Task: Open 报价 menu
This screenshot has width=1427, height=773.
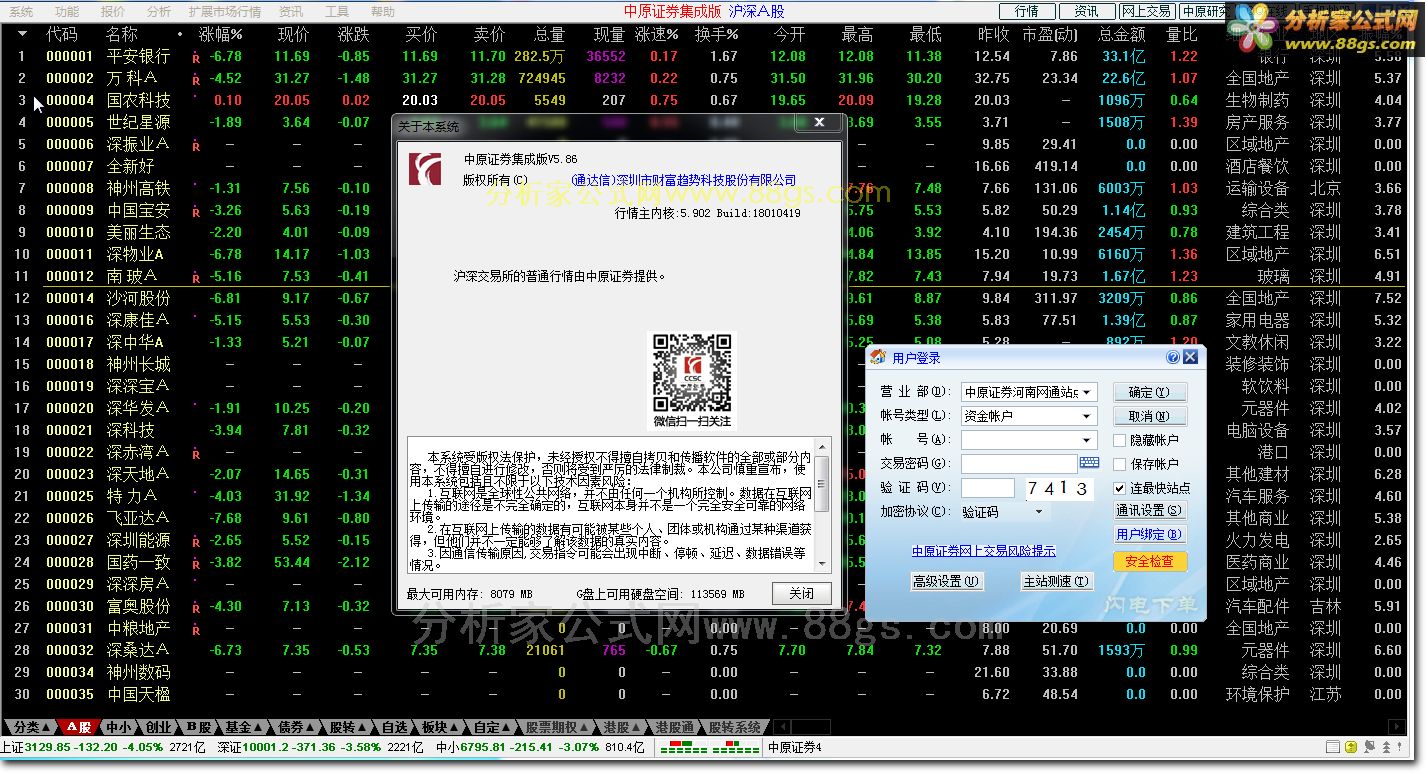Action: click(x=113, y=12)
